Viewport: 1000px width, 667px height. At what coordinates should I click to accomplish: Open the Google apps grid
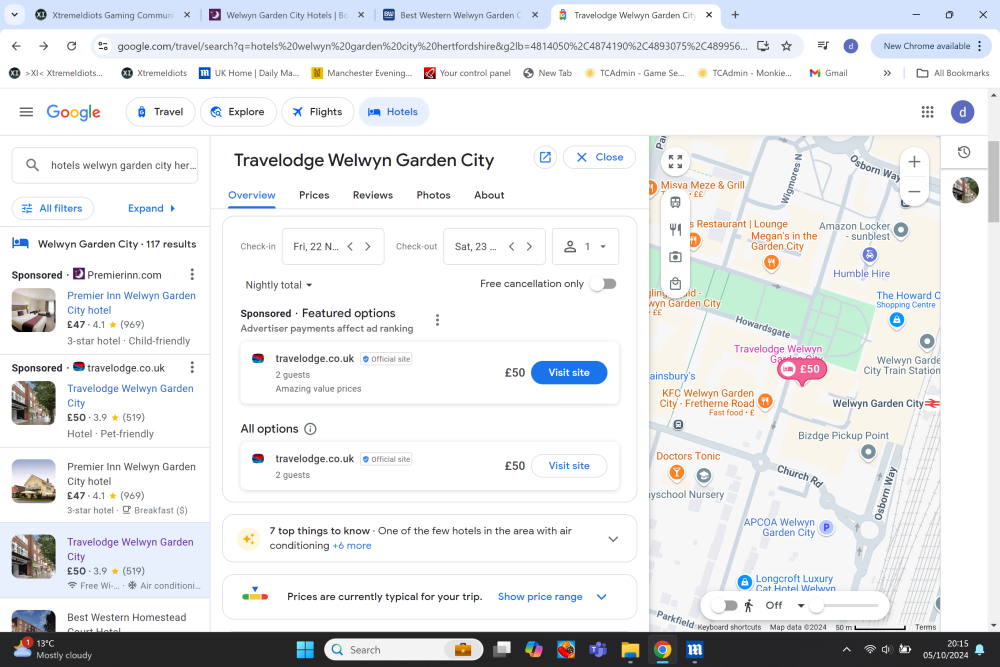point(928,111)
